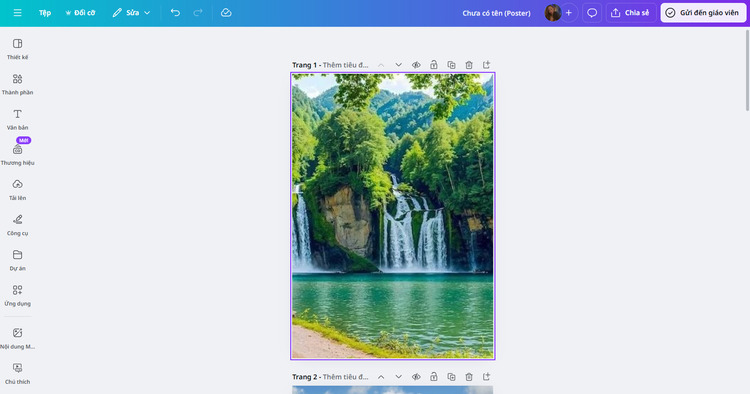Screen dimensions: 750x394
Task: Open the Văn bản text panel
Action: 18,120
